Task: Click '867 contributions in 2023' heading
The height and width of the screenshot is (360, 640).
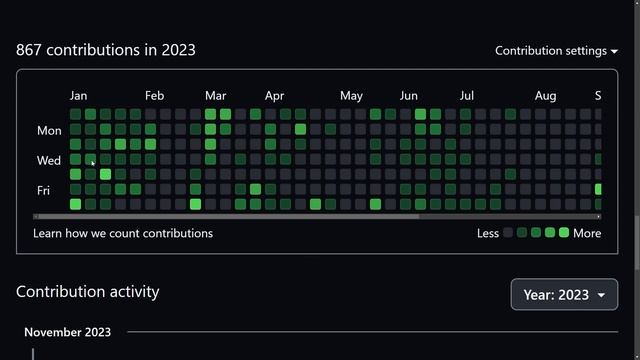Action: click(106, 50)
